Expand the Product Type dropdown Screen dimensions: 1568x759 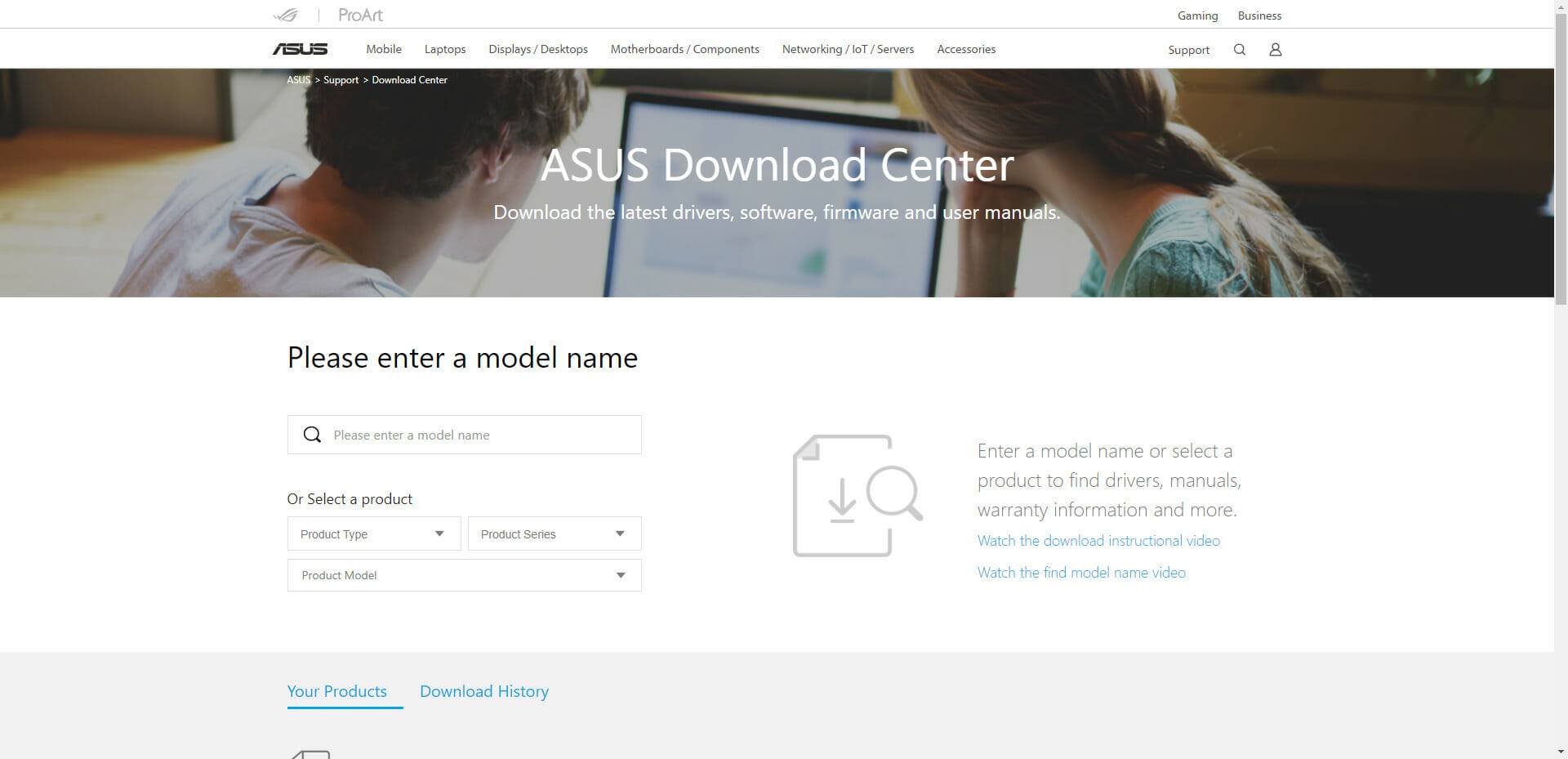click(x=374, y=534)
